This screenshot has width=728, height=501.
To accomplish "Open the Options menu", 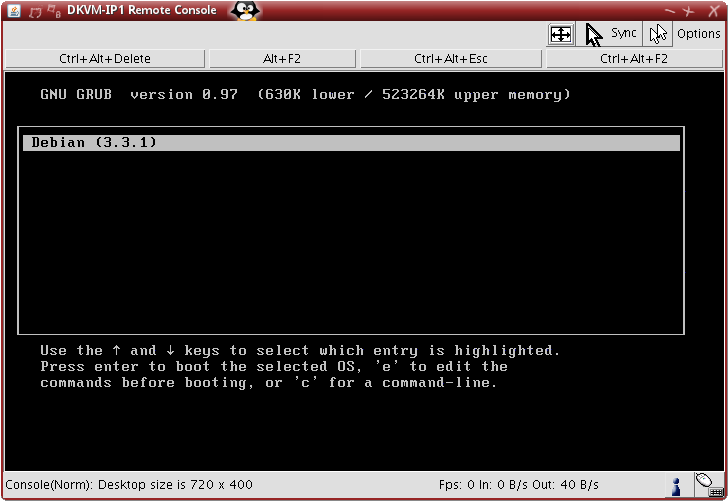I will [698, 34].
